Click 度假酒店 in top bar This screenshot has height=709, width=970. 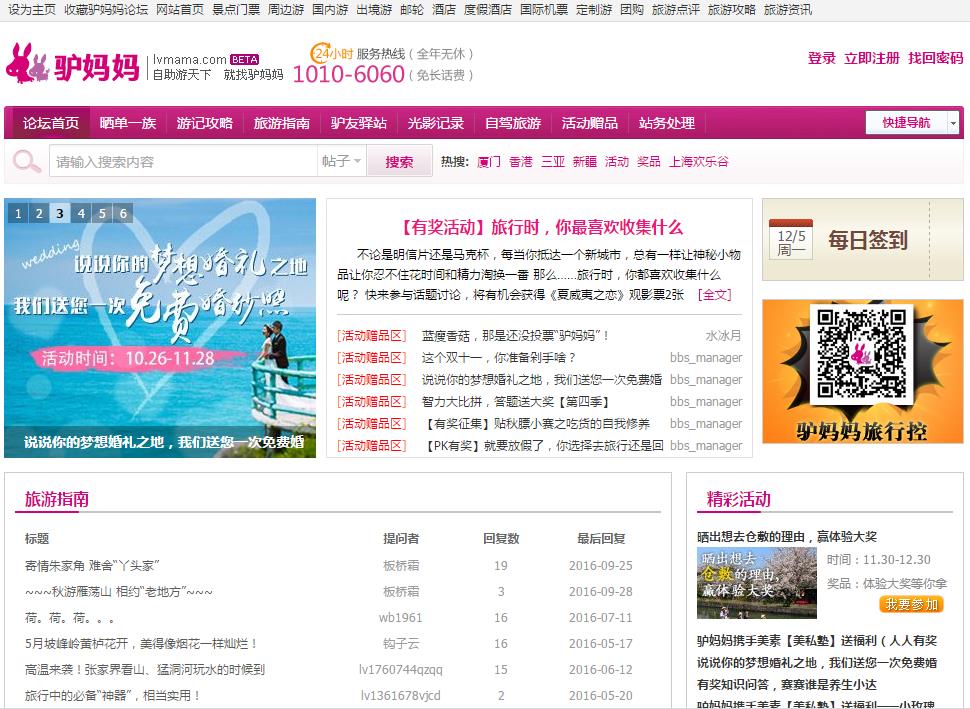click(x=488, y=9)
